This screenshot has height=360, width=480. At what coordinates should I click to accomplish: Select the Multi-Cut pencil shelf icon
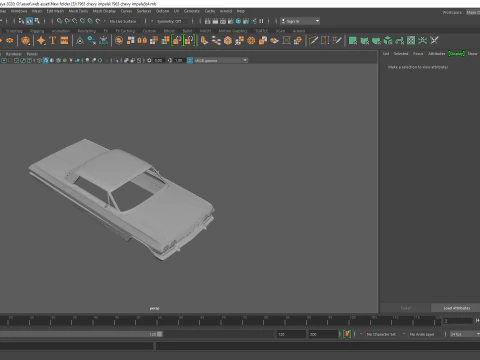click(x=313, y=41)
